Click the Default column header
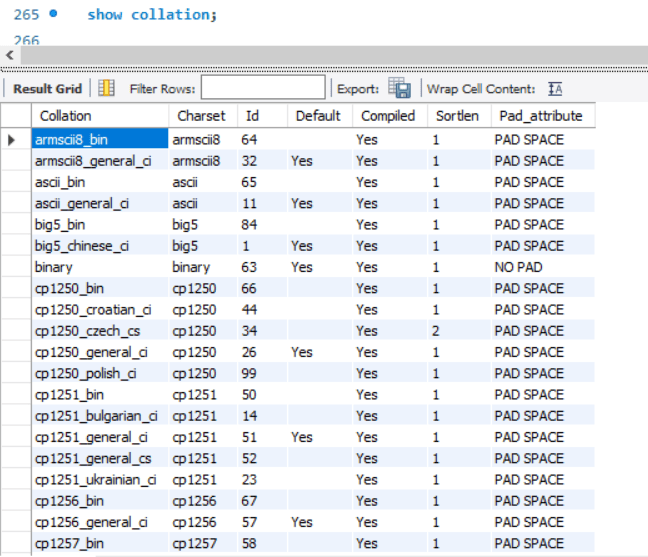This screenshot has width=648, height=557. coord(320,116)
